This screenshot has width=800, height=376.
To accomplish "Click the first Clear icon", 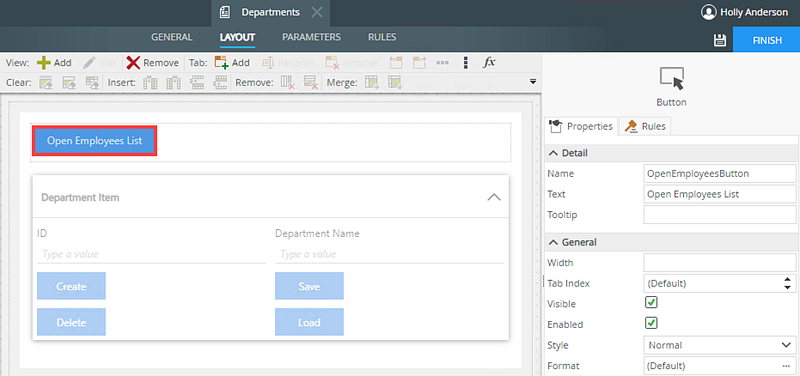I will (46, 82).
